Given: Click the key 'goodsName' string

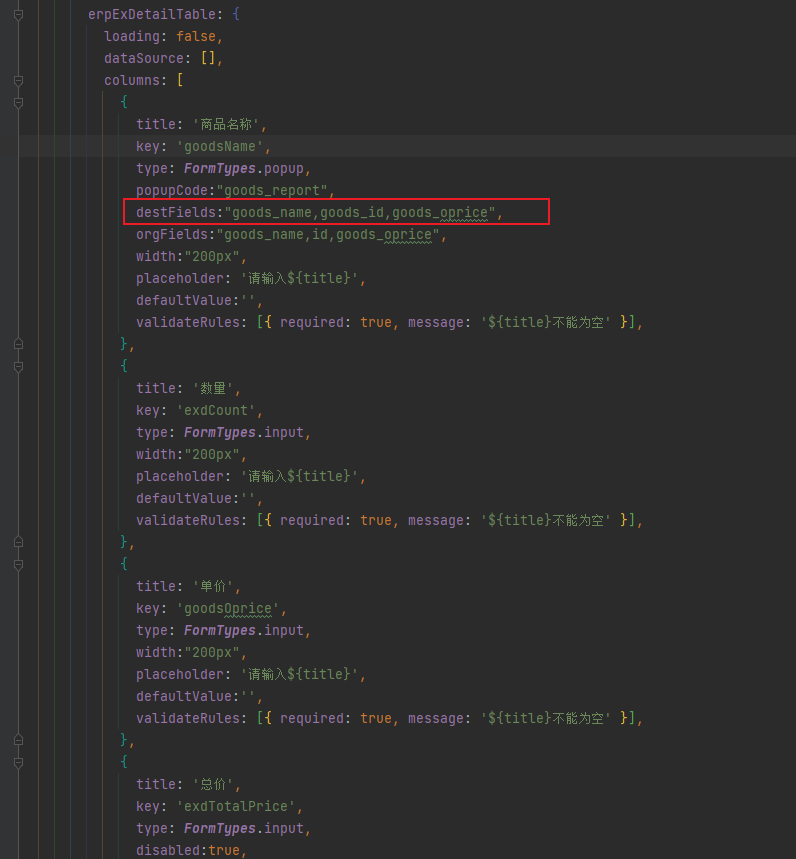Looking at the screenshot, I should click(x=219, y=146).
